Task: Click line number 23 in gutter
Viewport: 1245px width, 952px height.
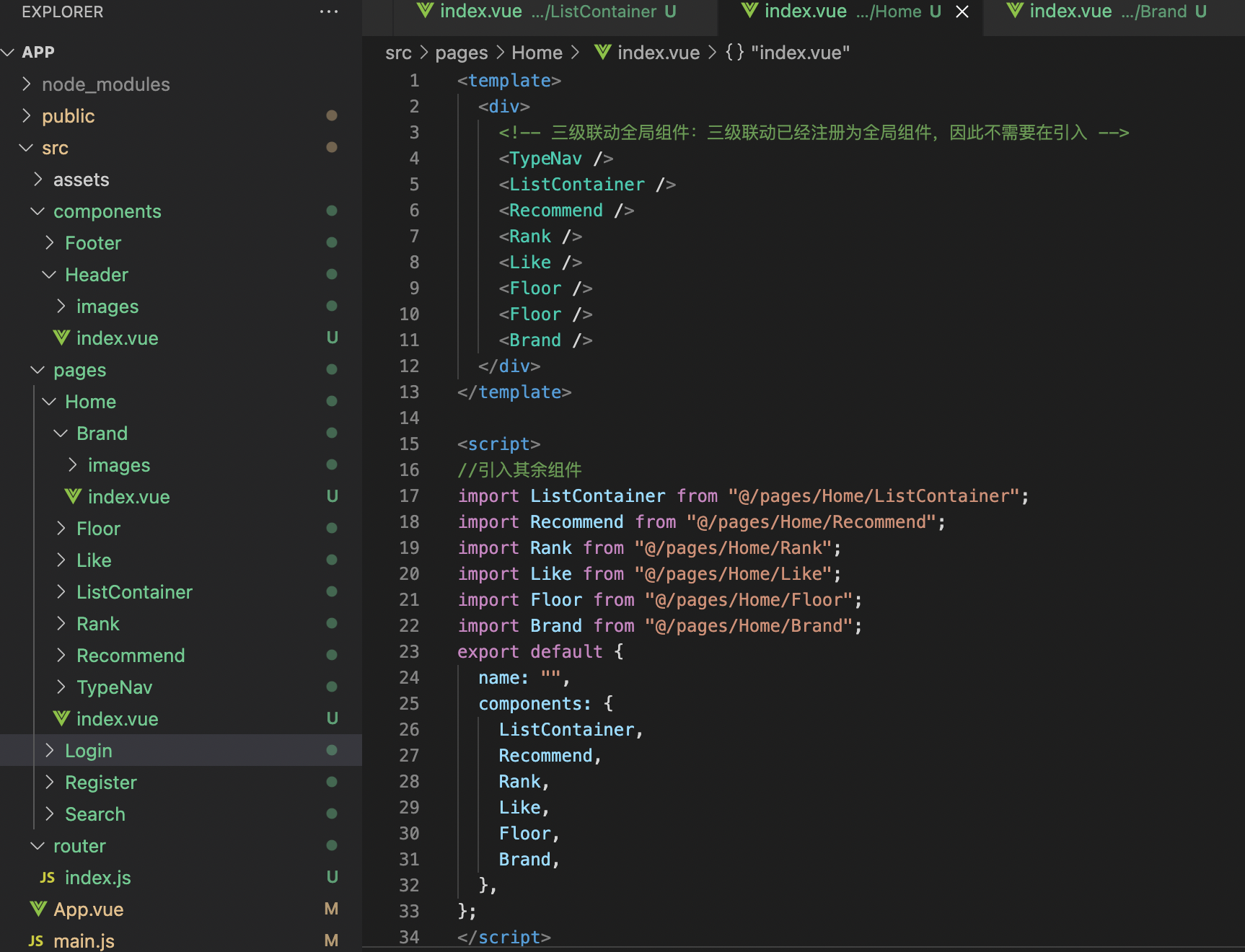Action: click(x=409, y=651)
